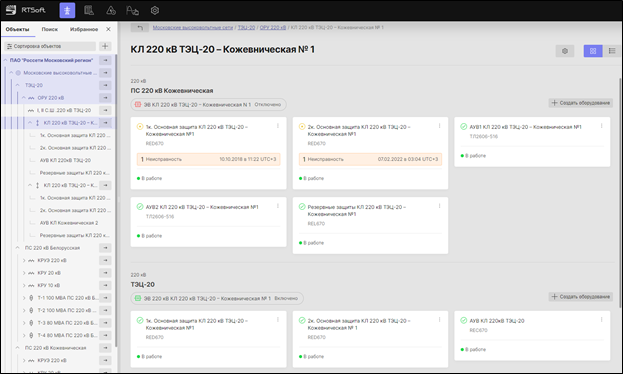
Task: Follow the Московские высоковольтные сети breadcrumb link
Action: click(193, 27)
